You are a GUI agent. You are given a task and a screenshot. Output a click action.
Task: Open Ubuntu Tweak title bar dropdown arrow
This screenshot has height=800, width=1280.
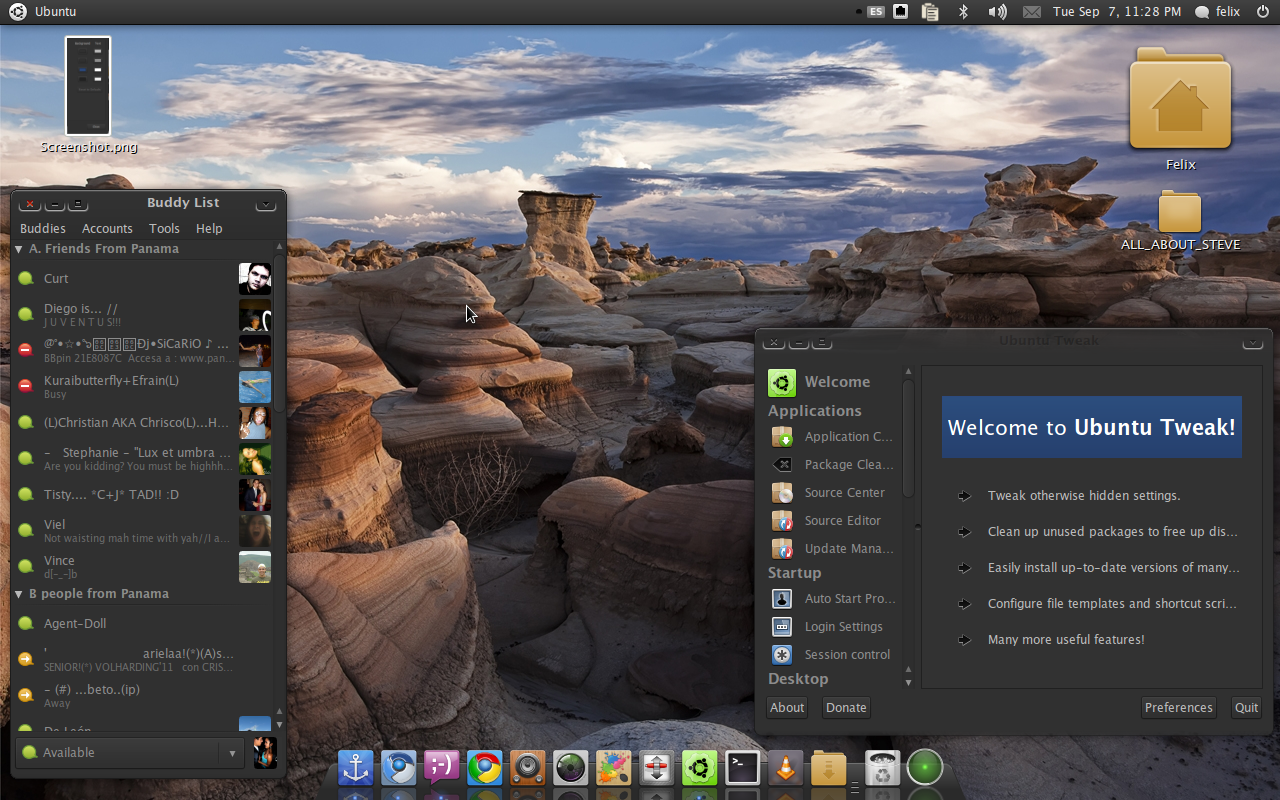(1252, 342)
